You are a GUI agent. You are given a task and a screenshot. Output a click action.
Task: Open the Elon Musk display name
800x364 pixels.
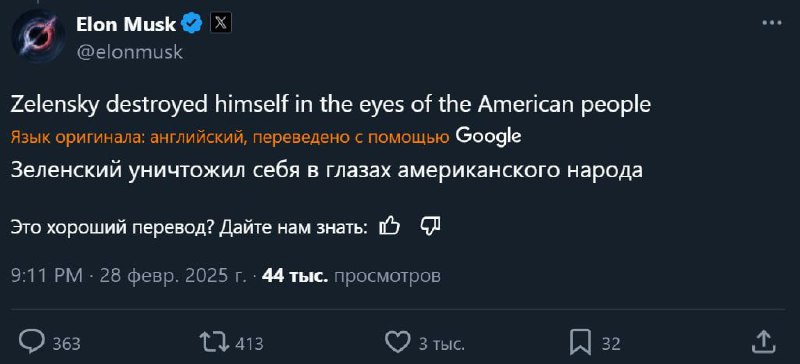click(x=126, y=23)
